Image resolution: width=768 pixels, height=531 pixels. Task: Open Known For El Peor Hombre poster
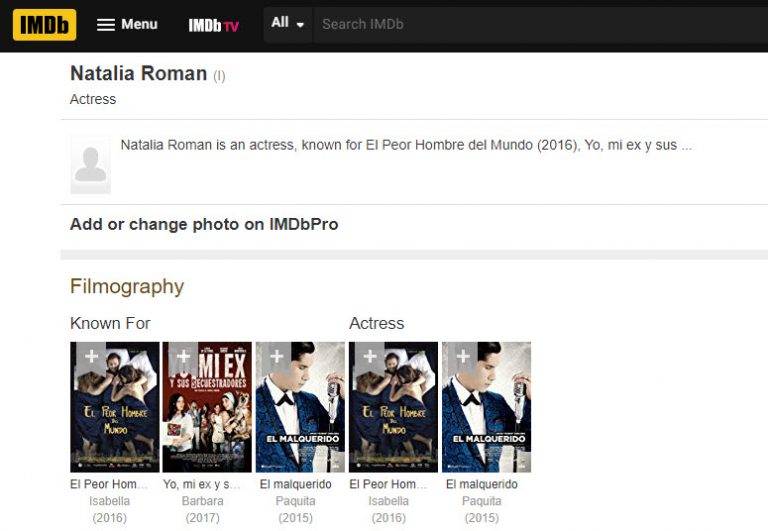pos(115,407)
